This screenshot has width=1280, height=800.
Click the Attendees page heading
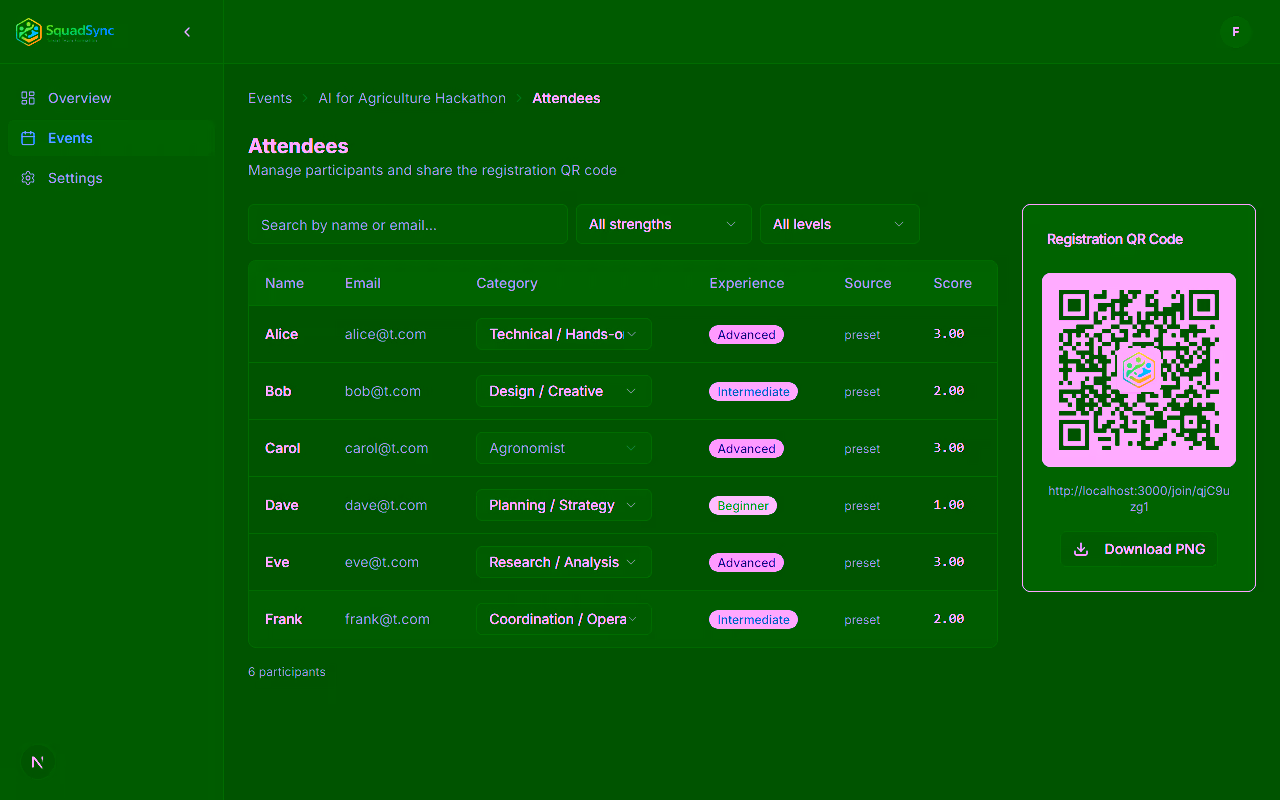pyautogui.click(x=298, y=146)
